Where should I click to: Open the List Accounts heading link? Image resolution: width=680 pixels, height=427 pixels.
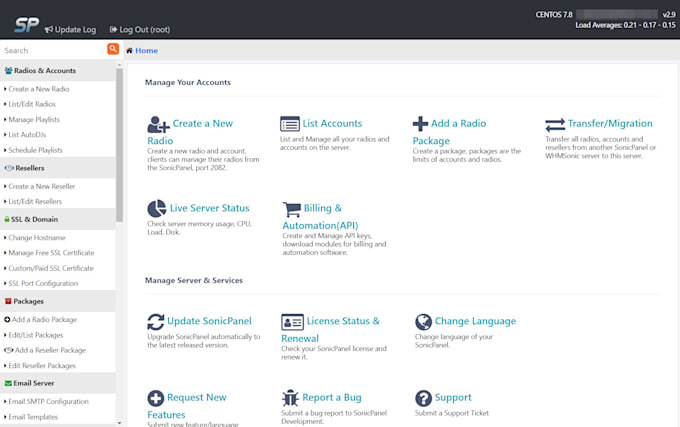pyautogui.click(x=332, y=124)
